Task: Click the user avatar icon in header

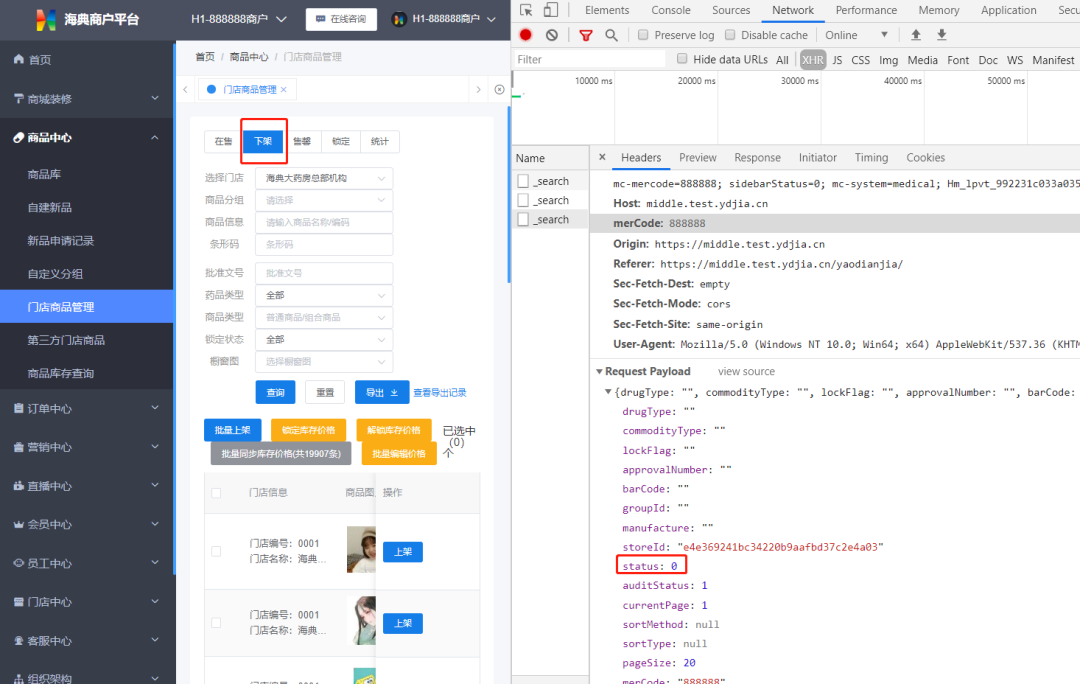Action: [x=399, y=19]
